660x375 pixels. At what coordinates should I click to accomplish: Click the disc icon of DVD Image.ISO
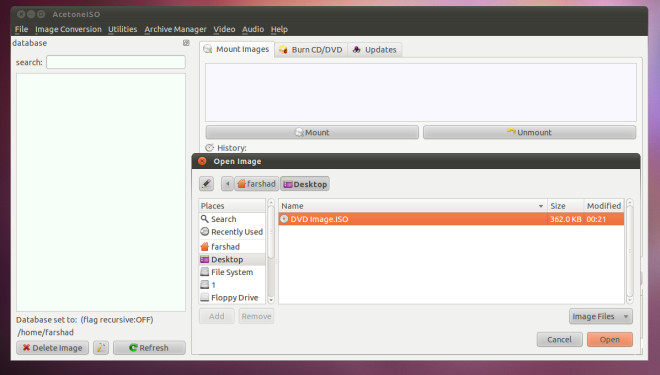click(x=284, y=219)
